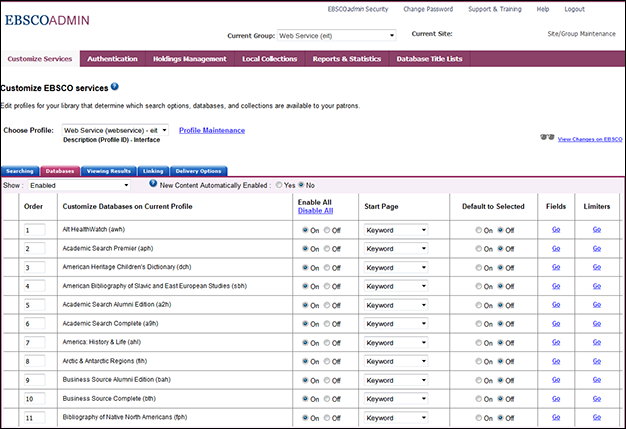Switch to the Delivery Options sub-tab
The height and width of the screenshot is (429, 626).
coord(198,171)
